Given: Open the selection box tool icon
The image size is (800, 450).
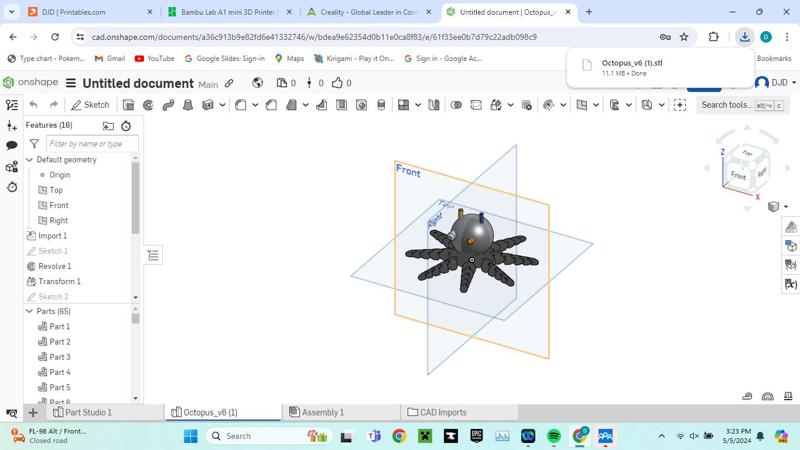Looking at the screenshot, I should click(680, 105).
